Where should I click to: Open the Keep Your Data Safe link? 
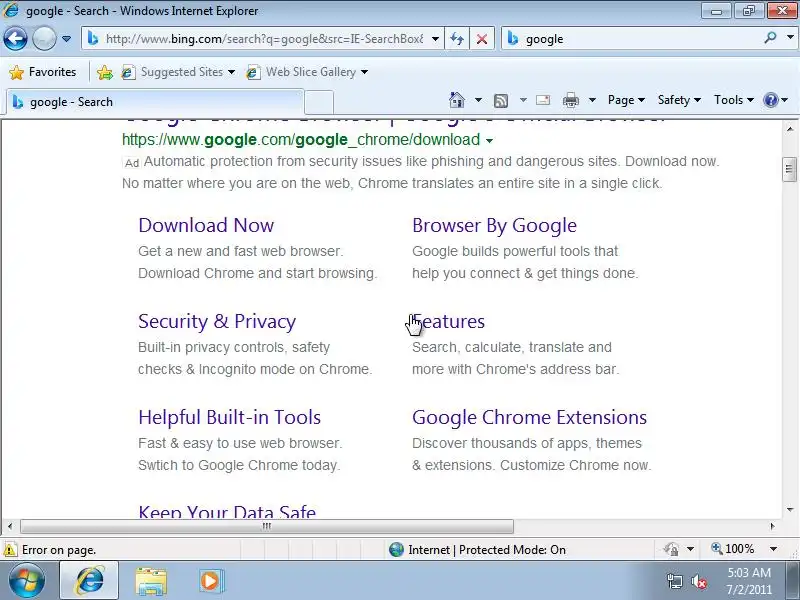[227, 511]
